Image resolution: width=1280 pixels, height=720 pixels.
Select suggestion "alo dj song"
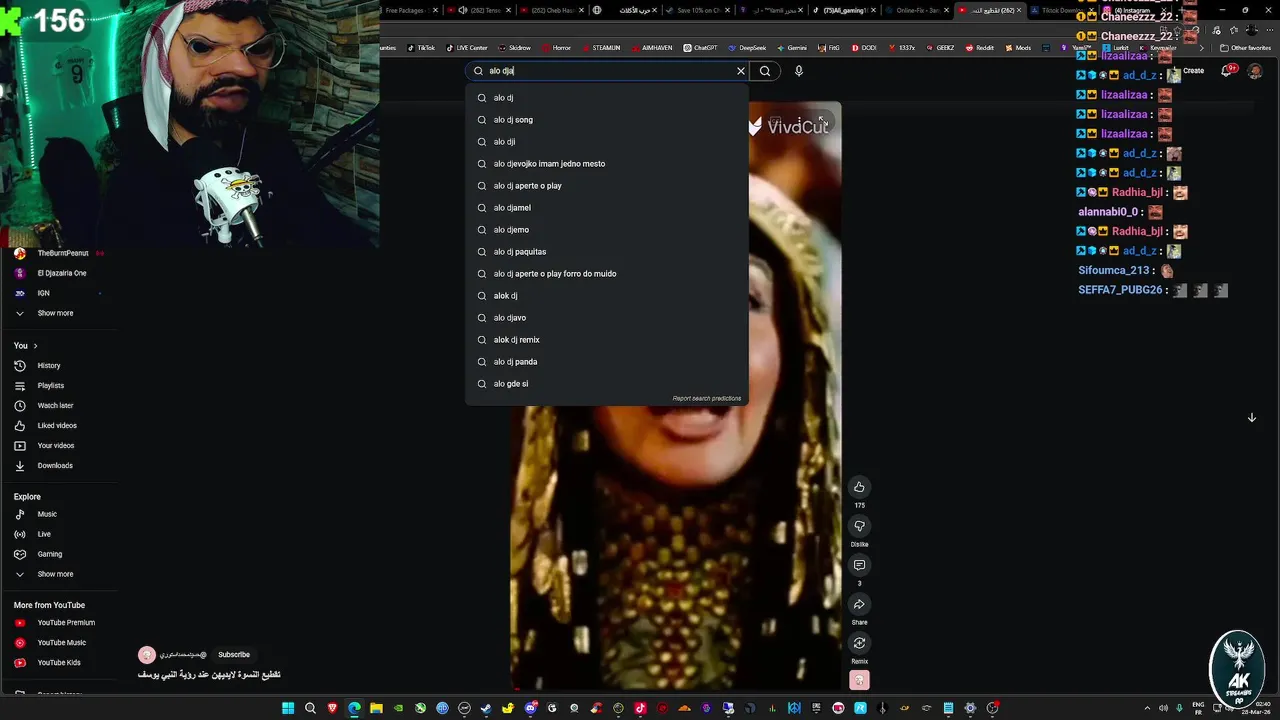click(x=607, y=120)
